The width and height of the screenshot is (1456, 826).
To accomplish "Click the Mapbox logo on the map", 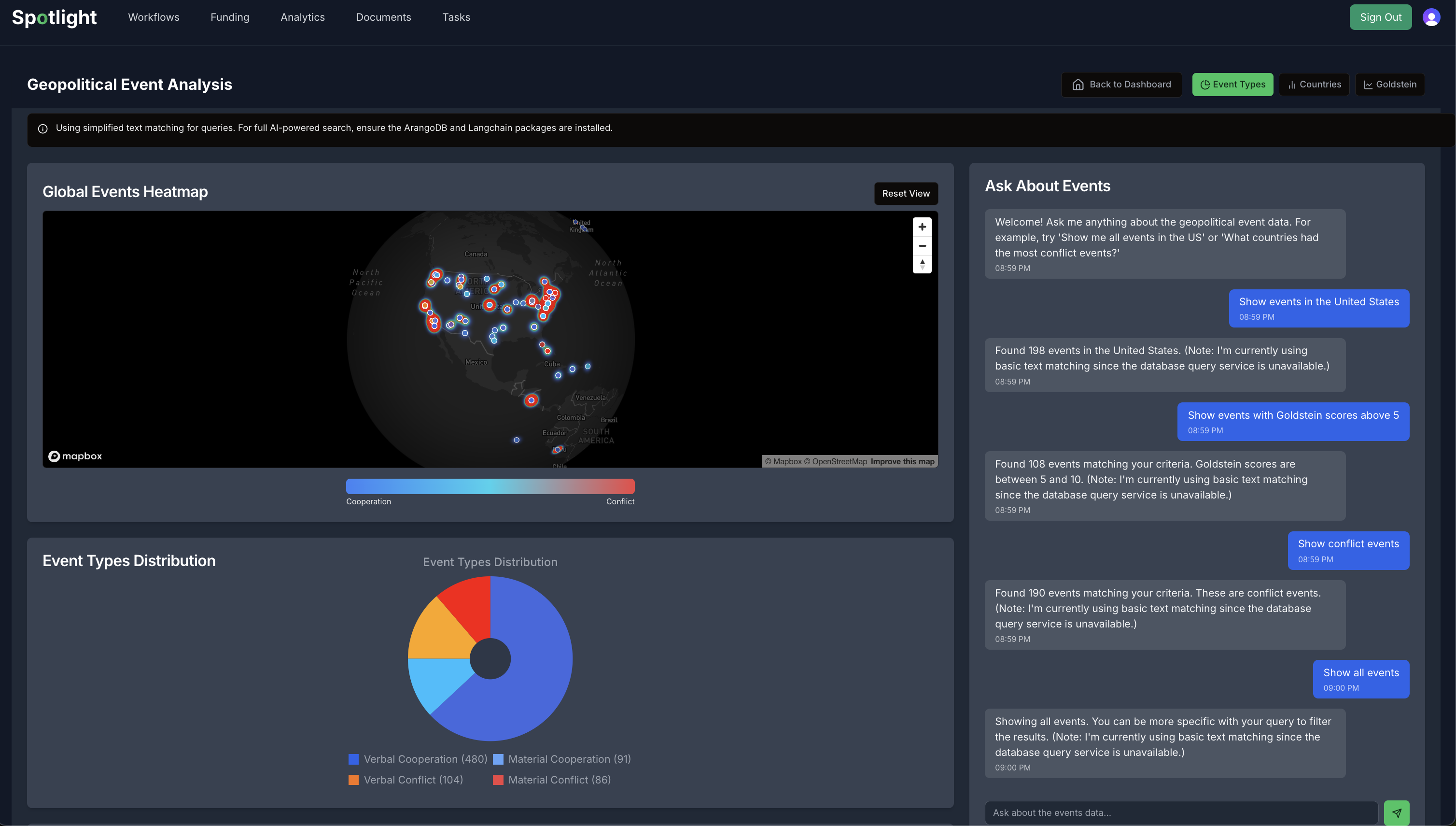I will [75, 456].
